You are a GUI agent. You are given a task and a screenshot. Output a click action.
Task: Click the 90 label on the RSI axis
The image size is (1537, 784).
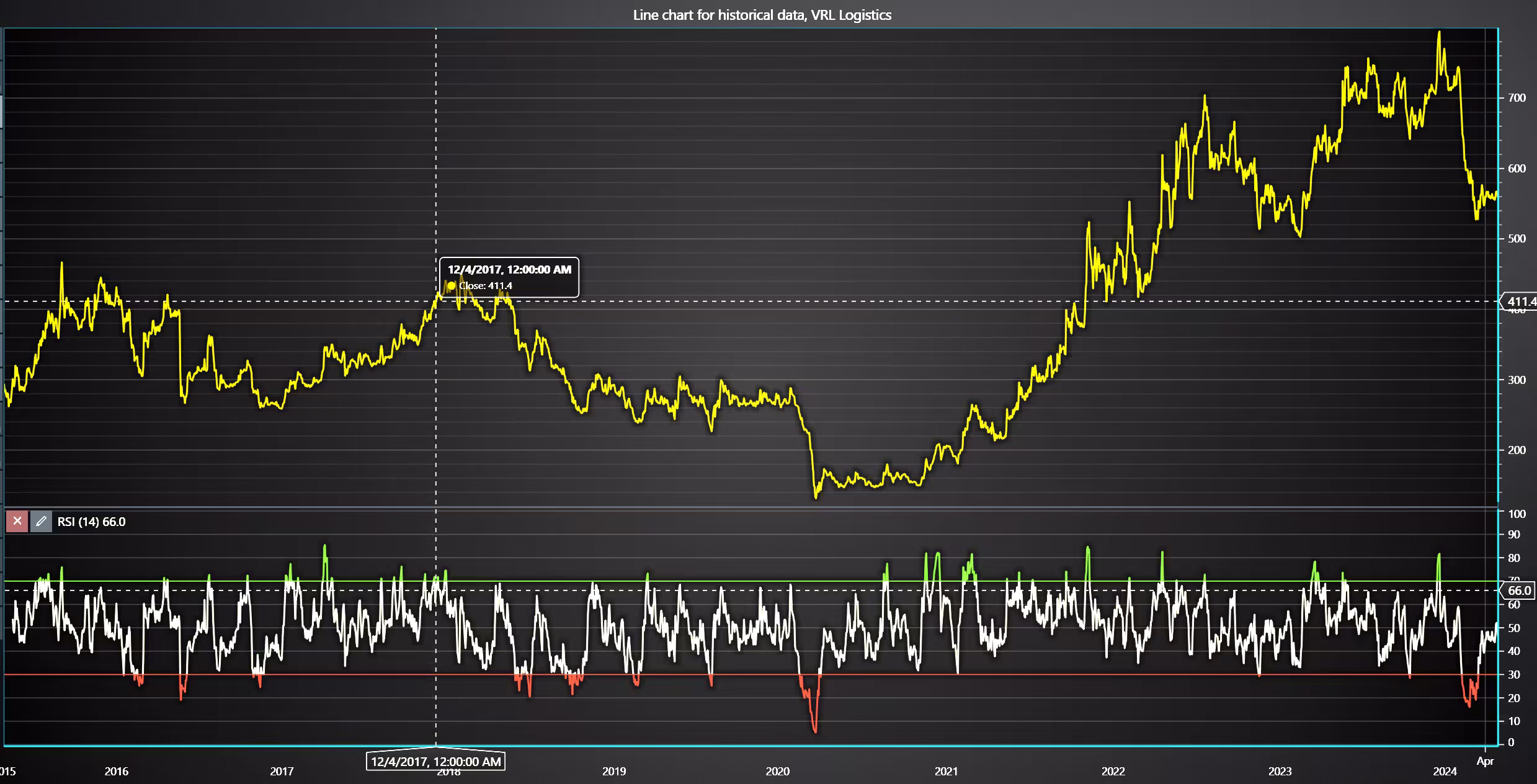click(x=1513, y=535)
